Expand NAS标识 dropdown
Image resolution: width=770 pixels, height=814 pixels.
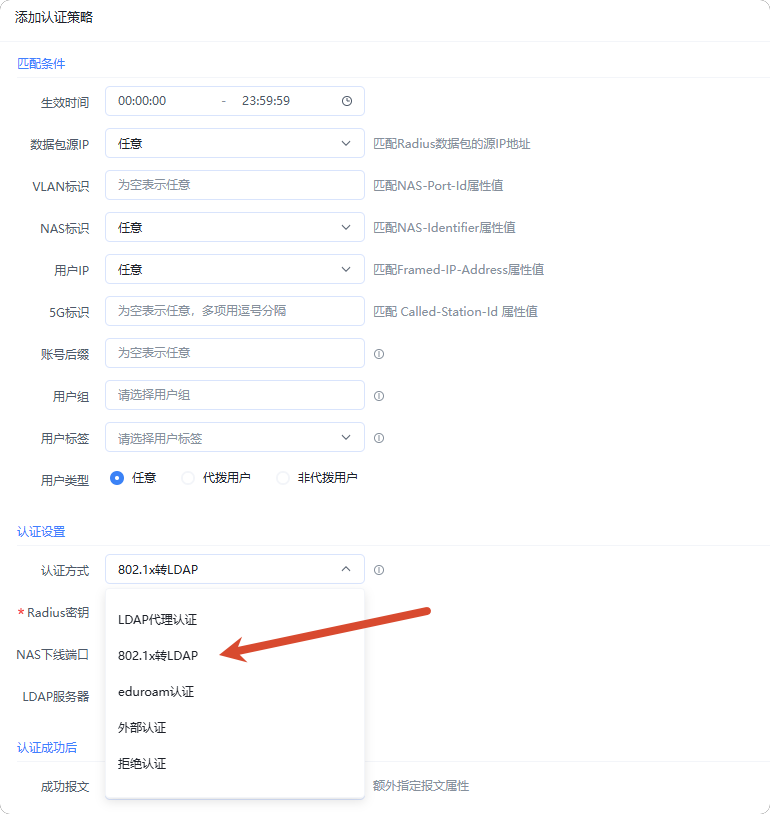pyautogui.click(x=235, y=227)
